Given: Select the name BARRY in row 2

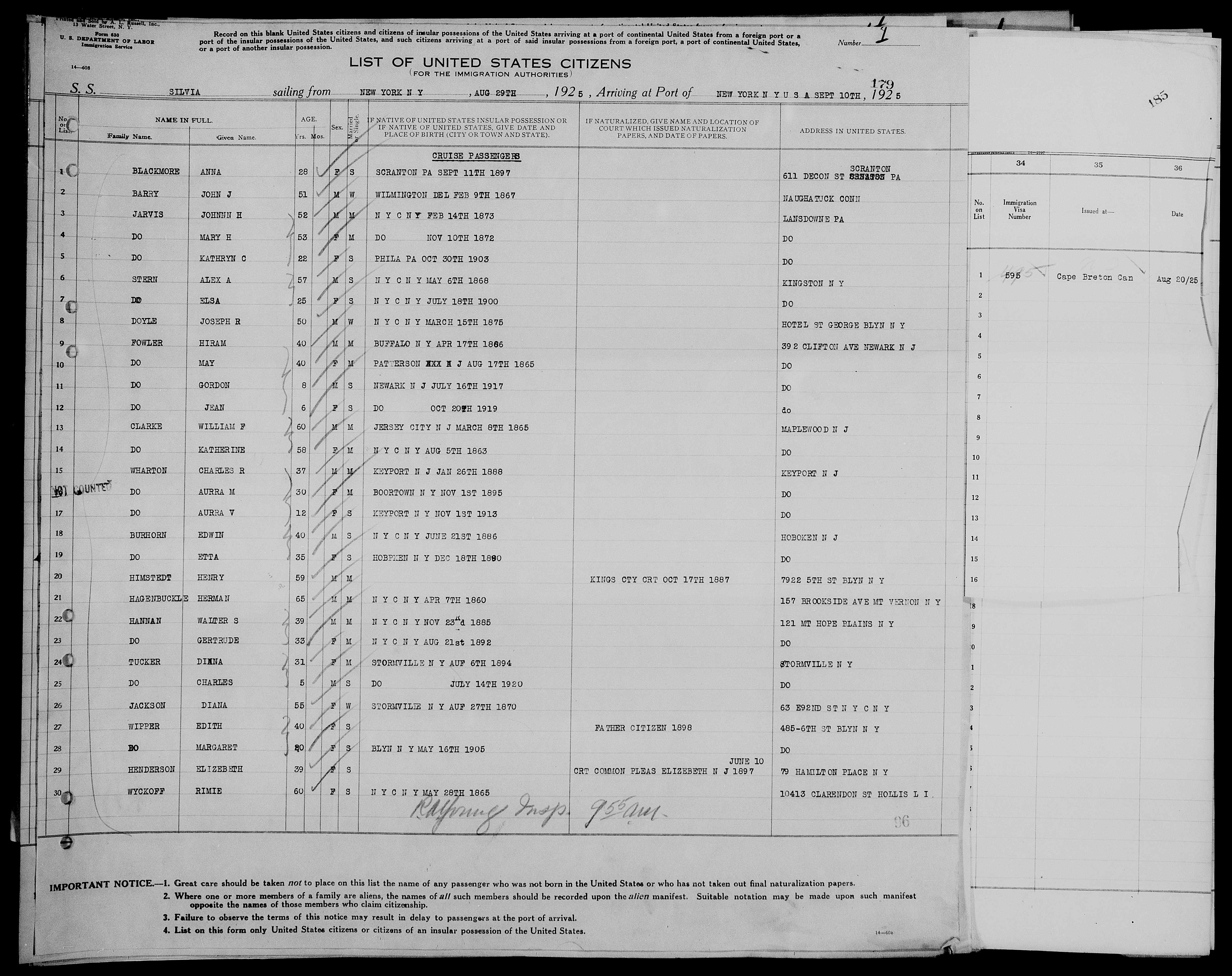Looking at the screenshot, I should click(x=146, y=194).
